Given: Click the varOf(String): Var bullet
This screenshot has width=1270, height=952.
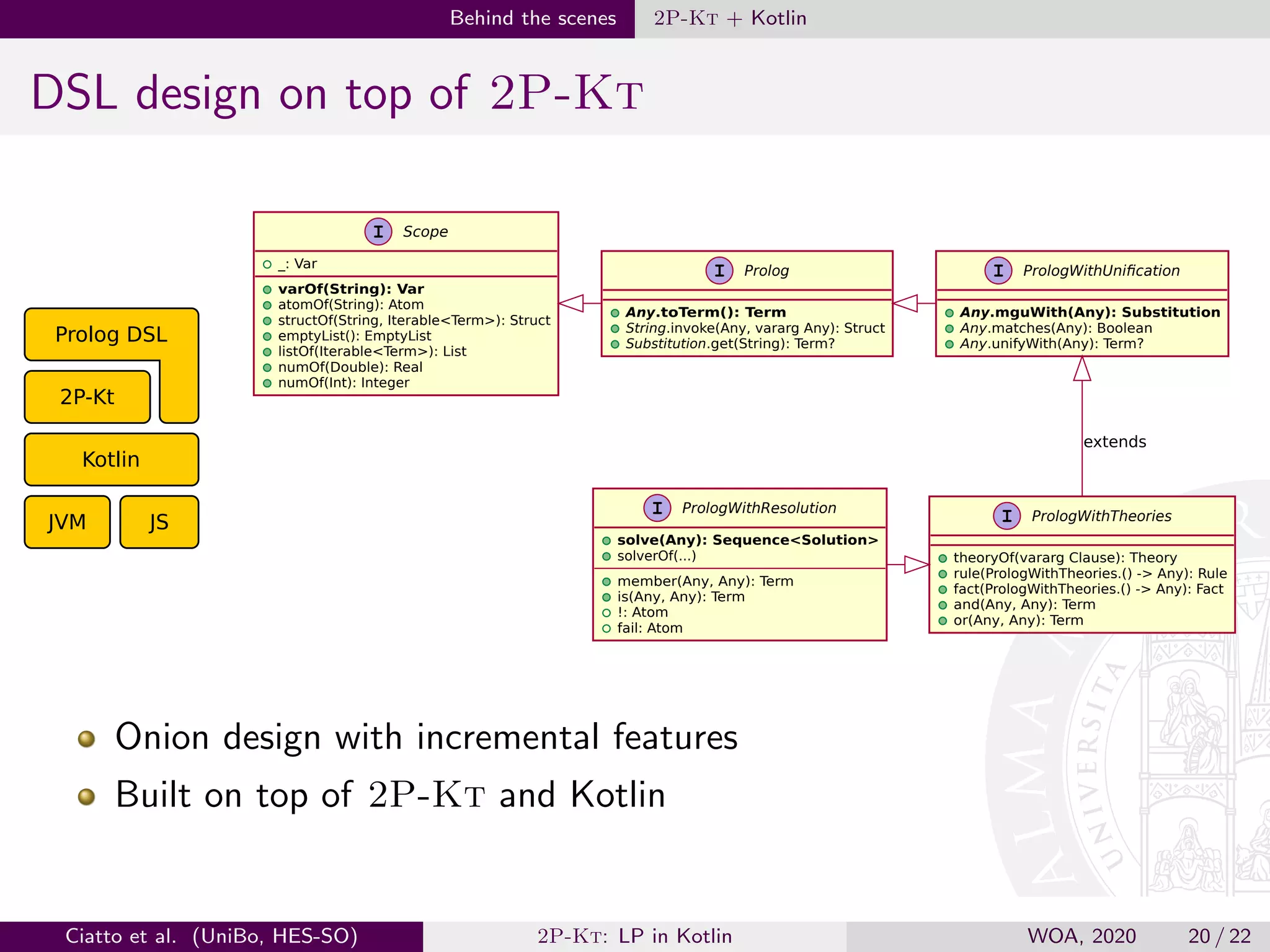Looking at the screenshot, I should 267,289.
